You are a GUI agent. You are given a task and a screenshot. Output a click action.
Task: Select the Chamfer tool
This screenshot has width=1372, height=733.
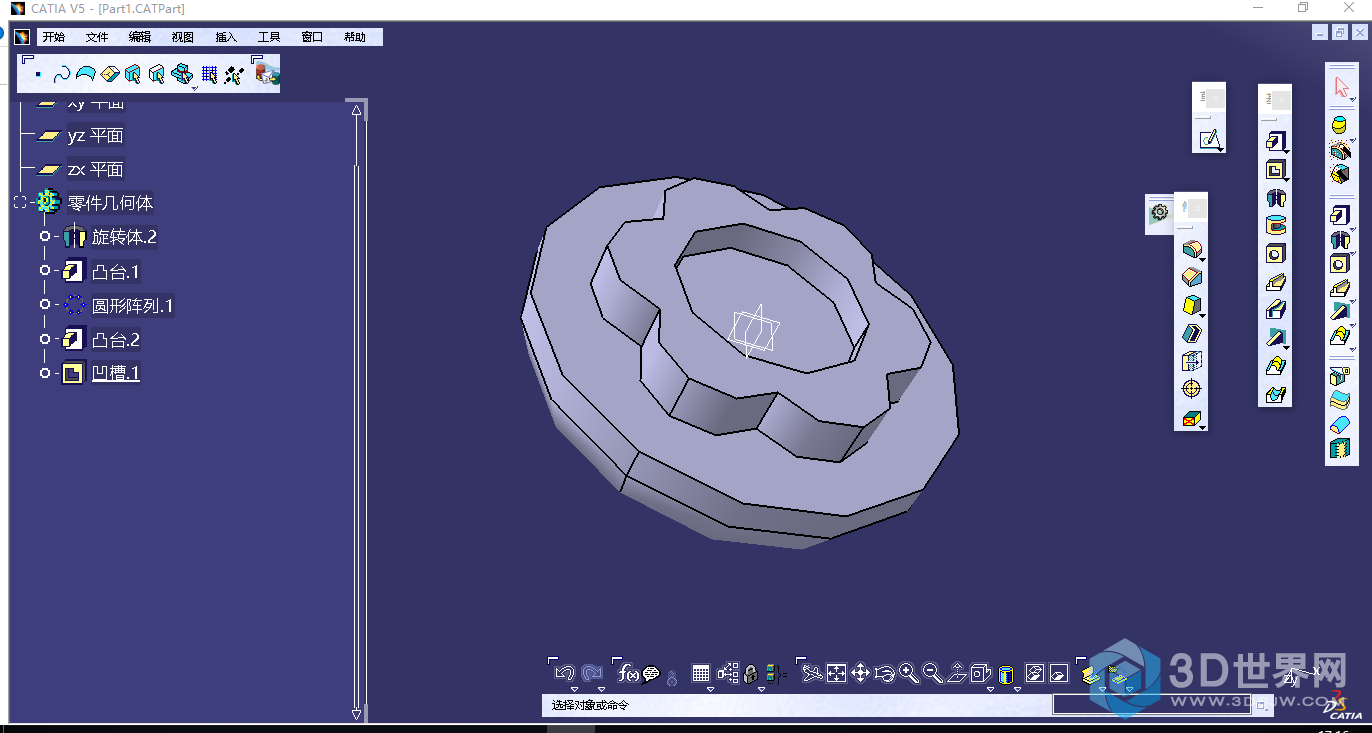[x=1191, y=277]
